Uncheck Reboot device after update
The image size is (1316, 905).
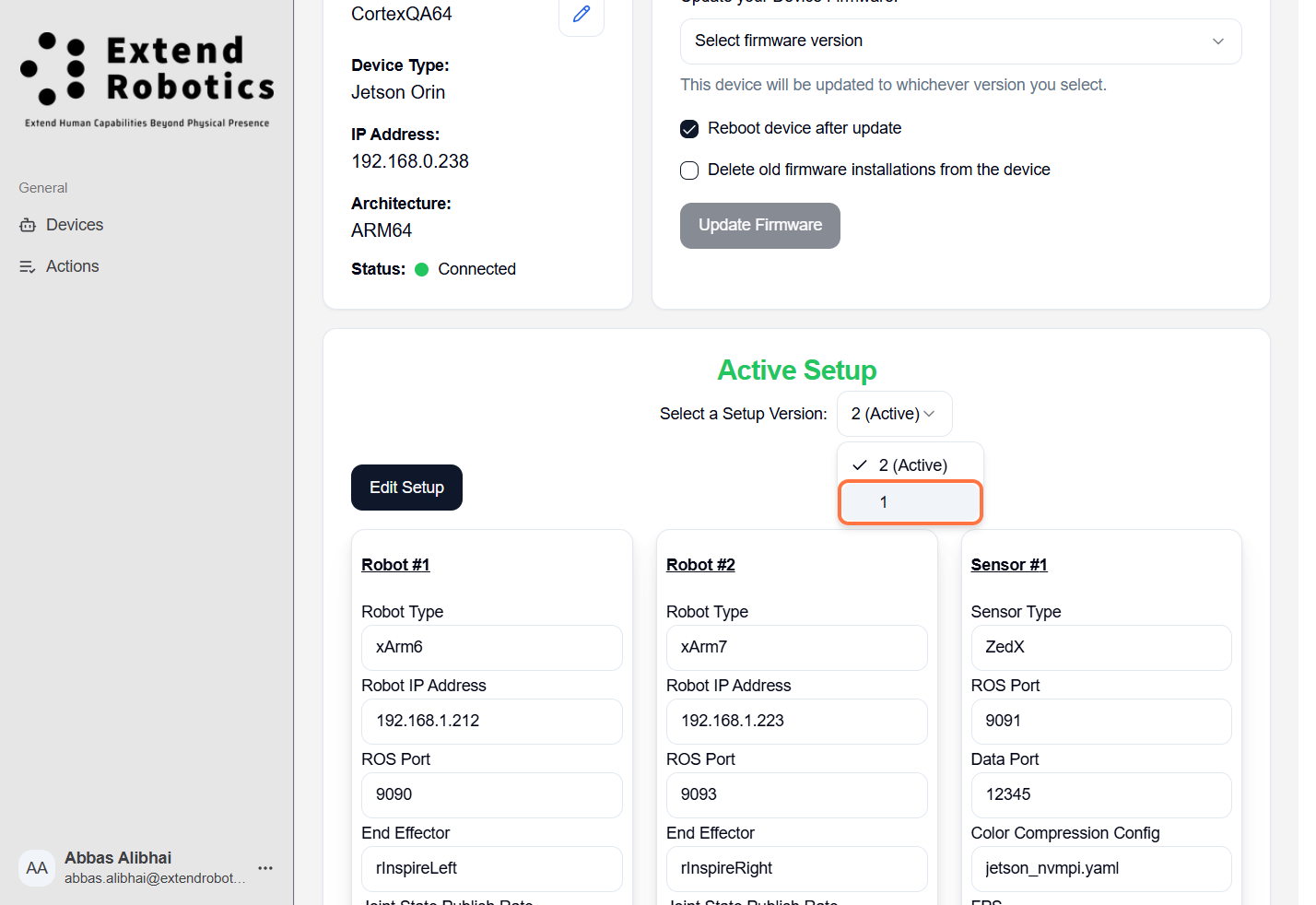(x=689, y=129)
